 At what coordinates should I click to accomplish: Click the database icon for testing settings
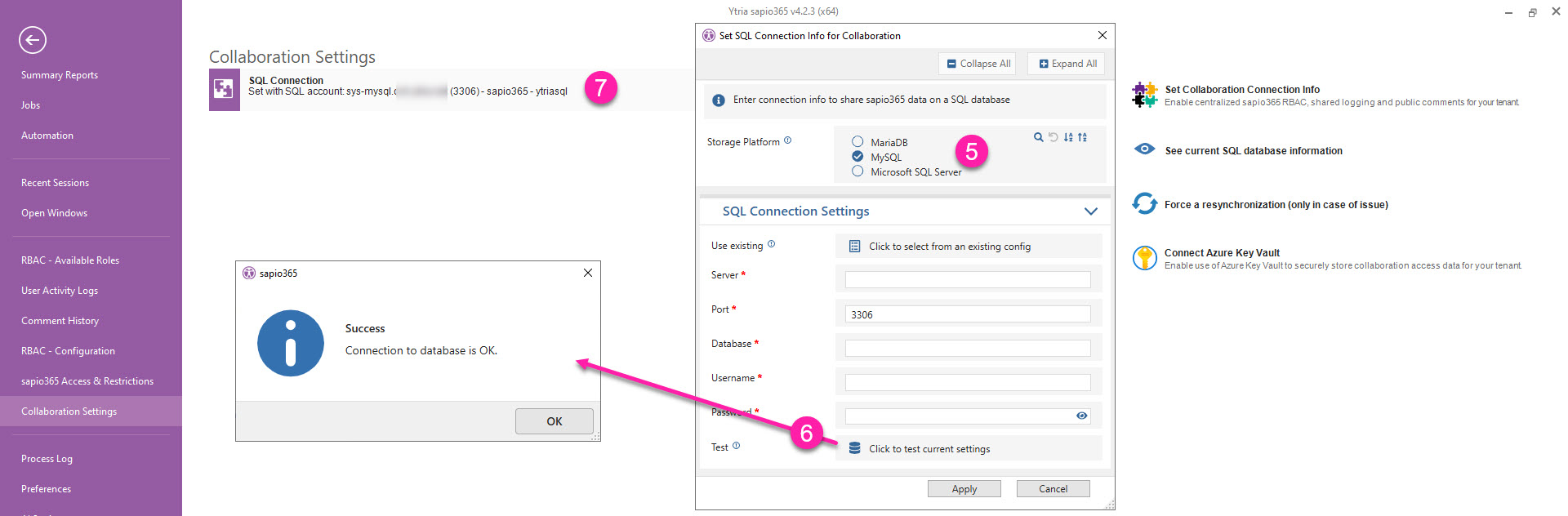tap(854, 448)
